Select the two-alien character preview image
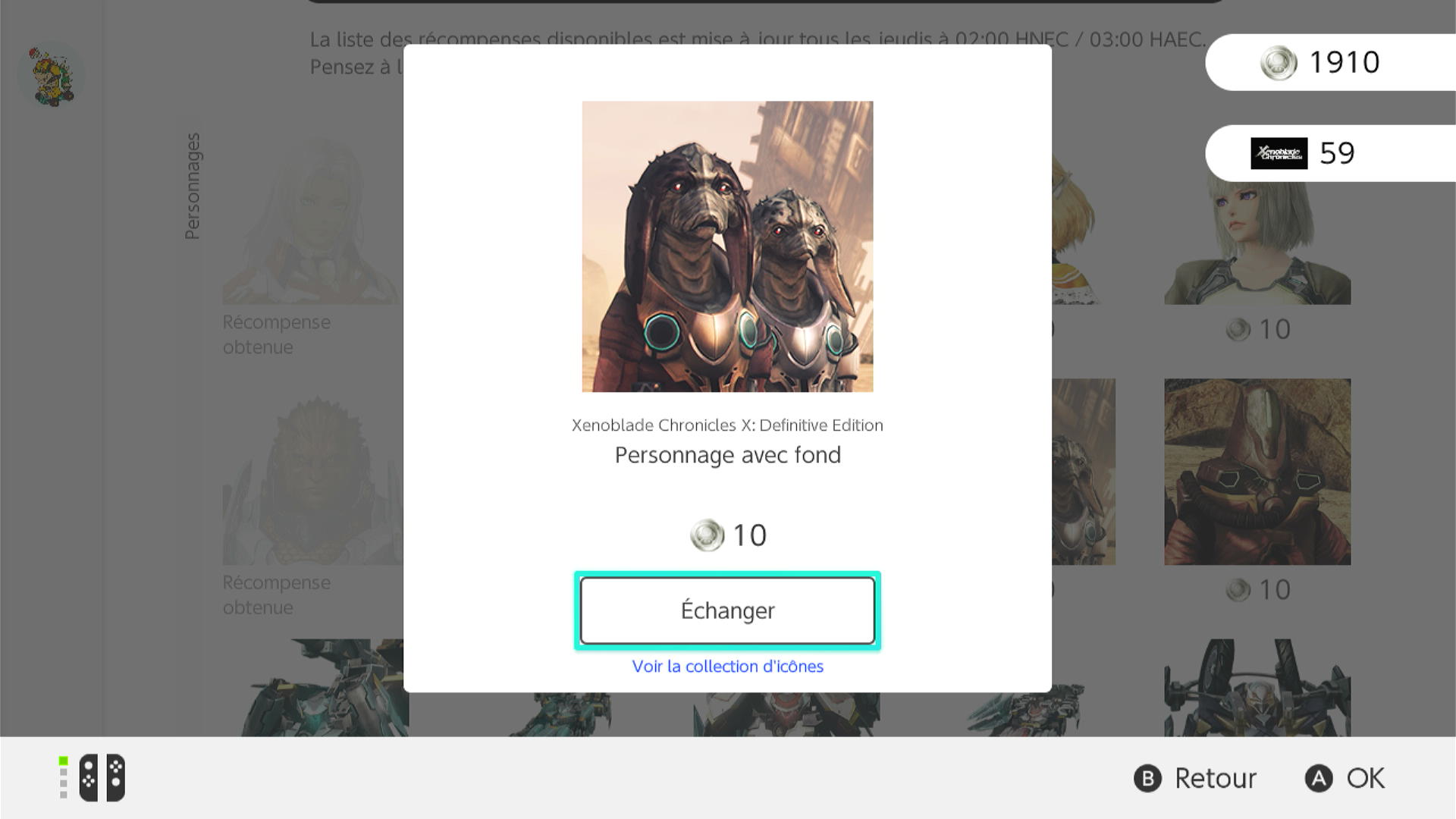The image size is (1456, 819). [x=727, y=246]
